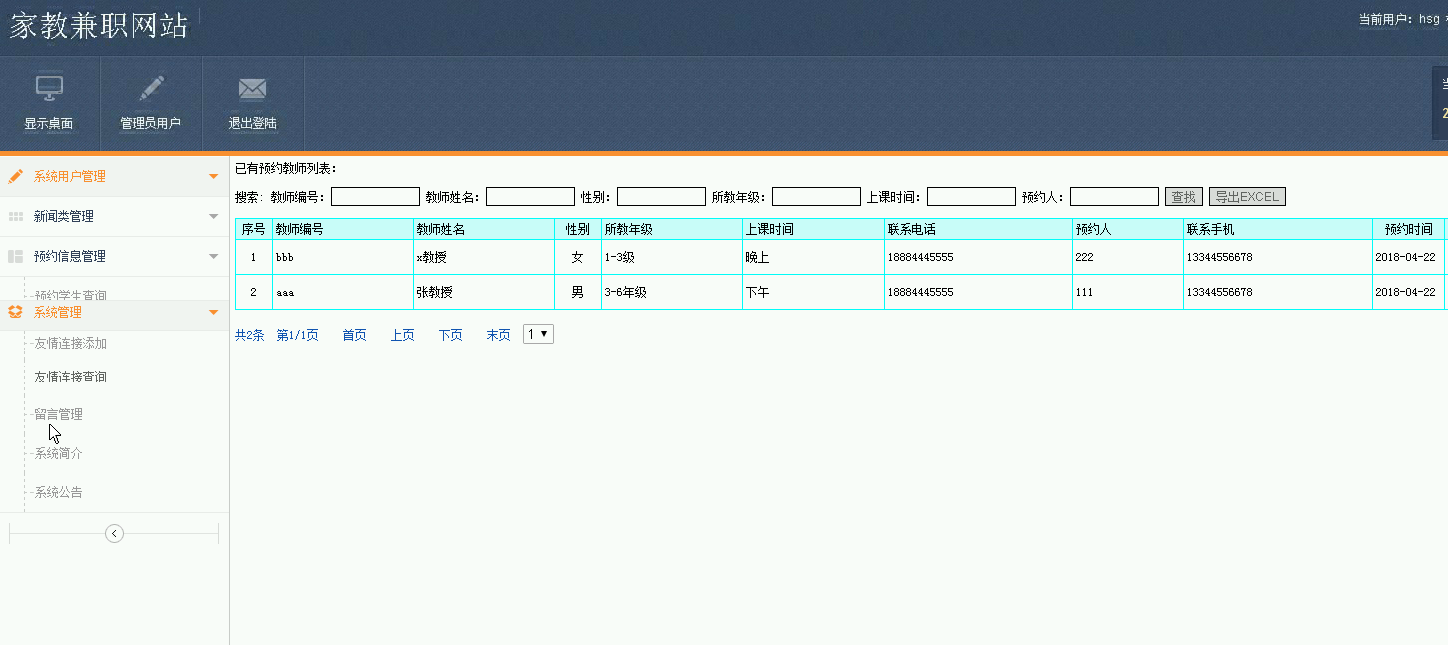
Task: Go to 首页 in pagination
Action: (354, 335)
